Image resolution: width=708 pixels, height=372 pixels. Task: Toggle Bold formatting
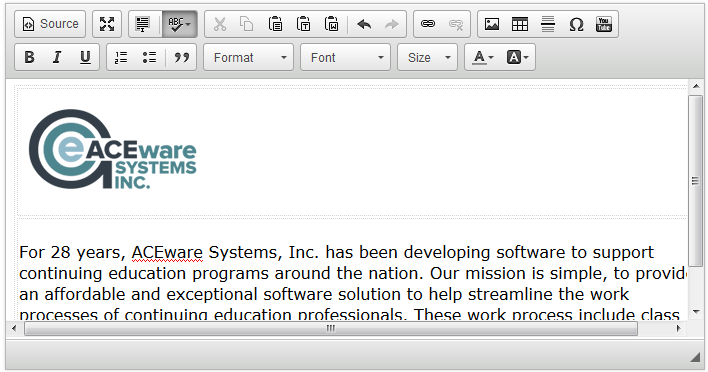[29, 57]
